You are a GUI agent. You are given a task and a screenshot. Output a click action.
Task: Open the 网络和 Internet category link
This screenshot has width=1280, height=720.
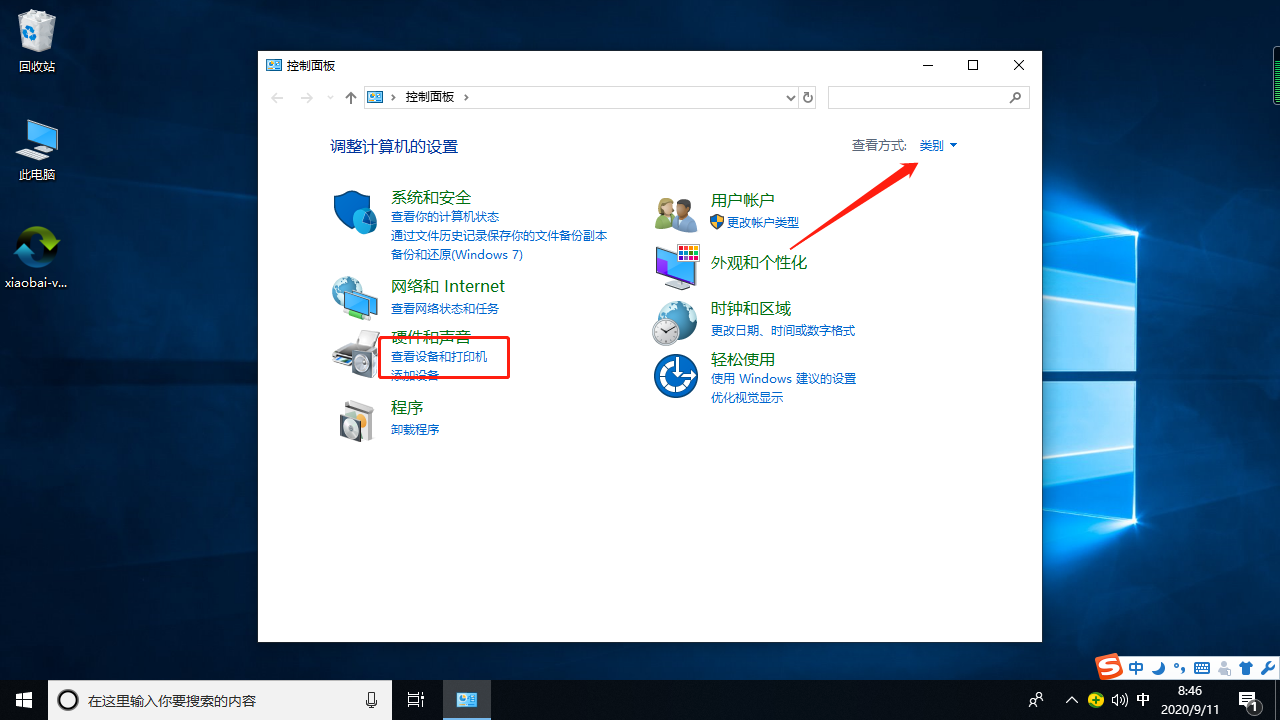448,287
